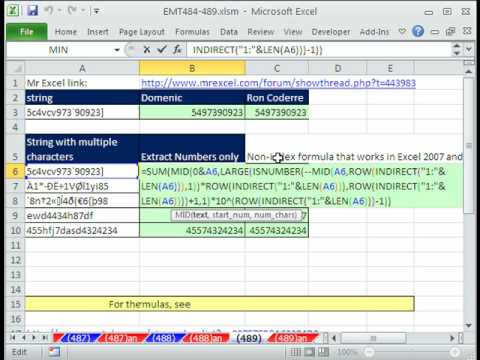Click the Name Box field showing MIN
This screenshot has width=480, height=360.
(x=60, y=50)
